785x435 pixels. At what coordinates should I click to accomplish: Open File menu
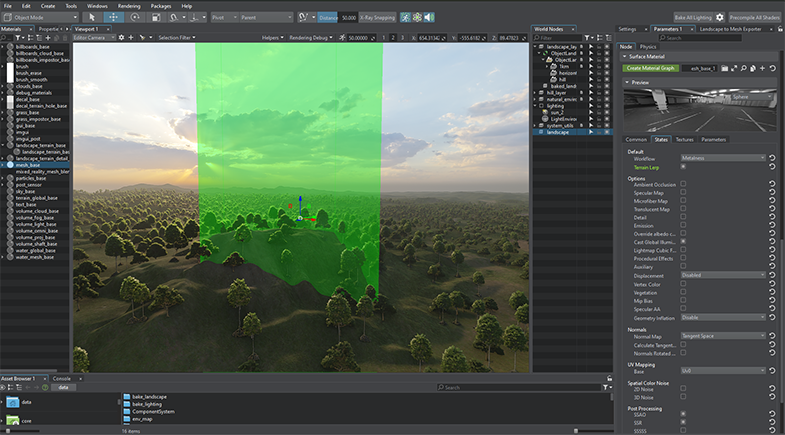(x=8, y=6)
